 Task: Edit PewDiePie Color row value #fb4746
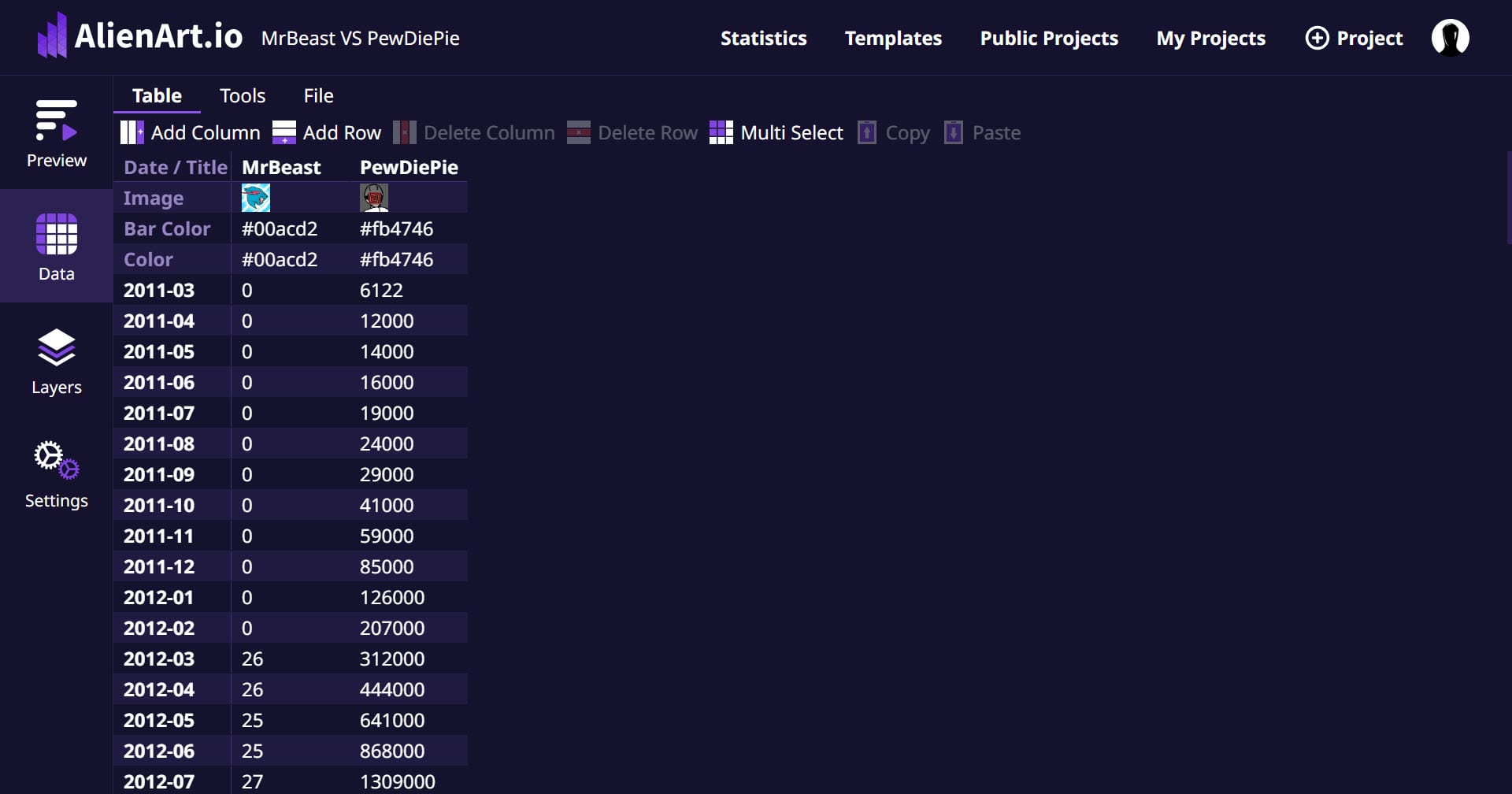pos(408,259)
